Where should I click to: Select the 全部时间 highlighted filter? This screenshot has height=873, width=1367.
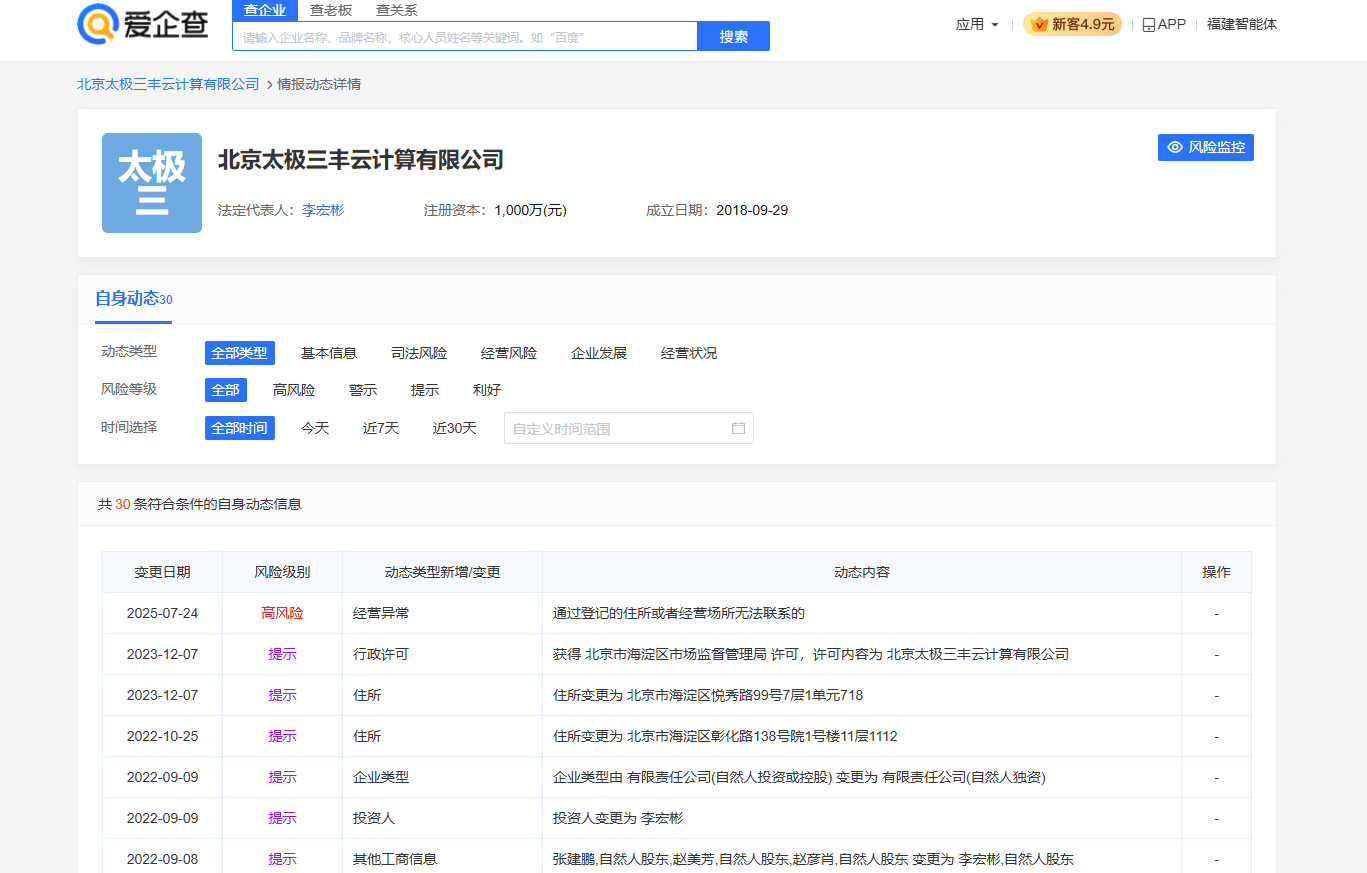point(239,427)
